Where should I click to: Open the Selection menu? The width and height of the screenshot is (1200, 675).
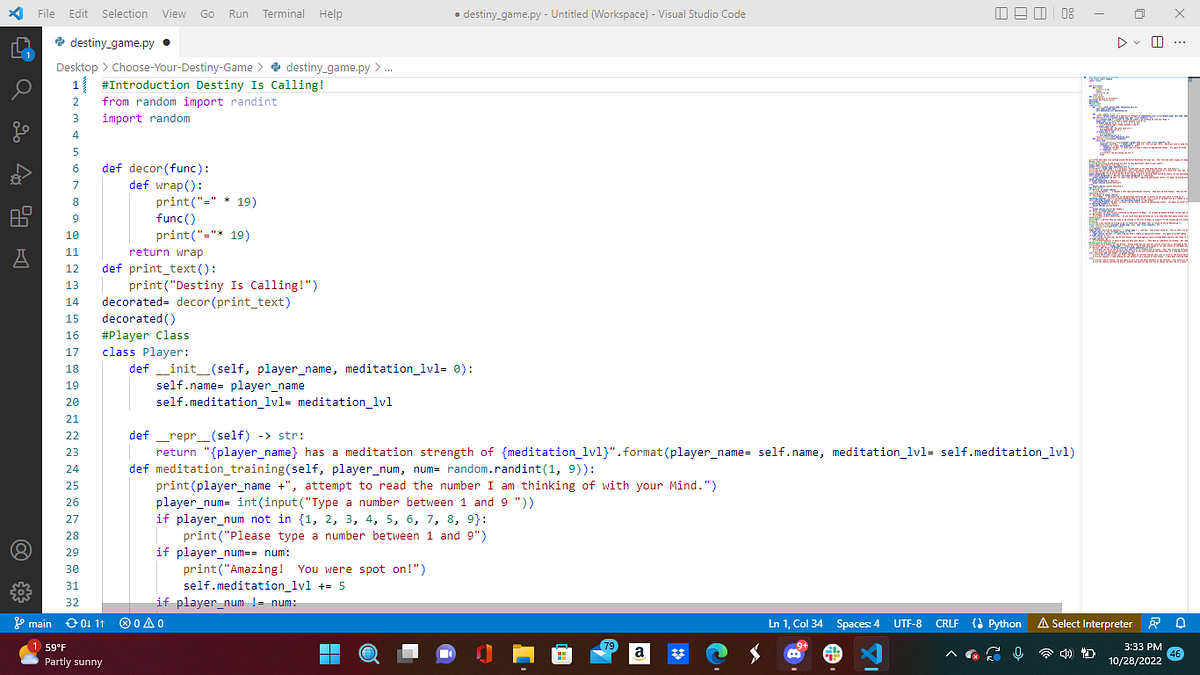pyautogui.click(x=125, y=14)
